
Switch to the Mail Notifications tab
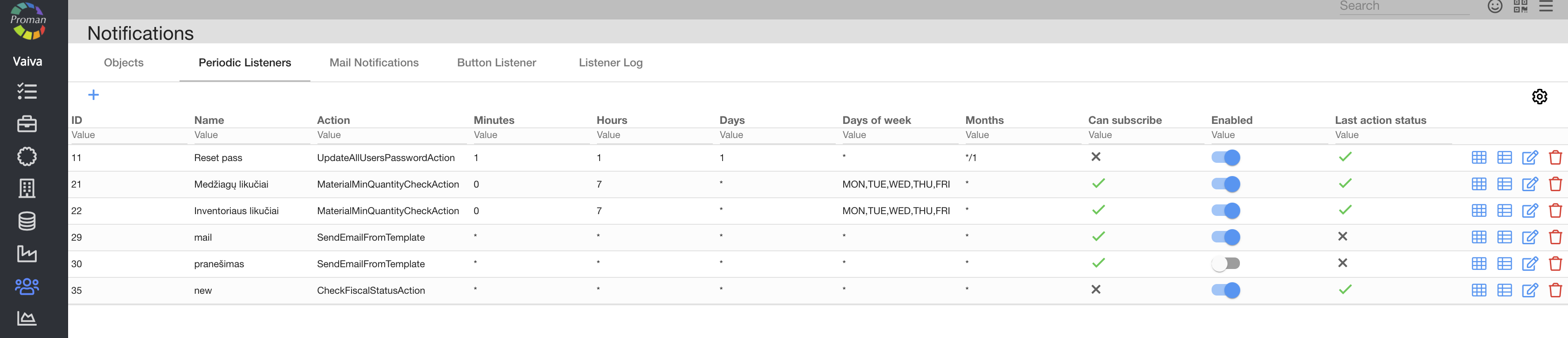(x=374, y=63)
